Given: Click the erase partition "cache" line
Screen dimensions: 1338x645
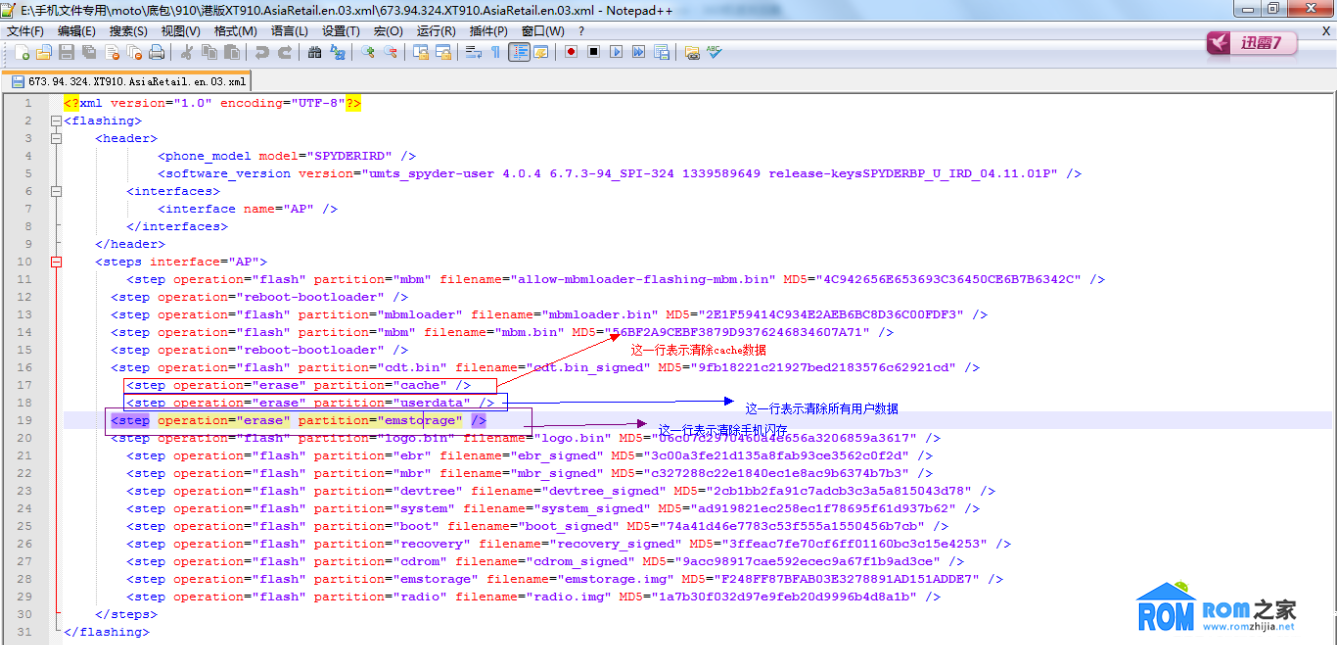Looking at the screenshot, I should tap(298, 385).
